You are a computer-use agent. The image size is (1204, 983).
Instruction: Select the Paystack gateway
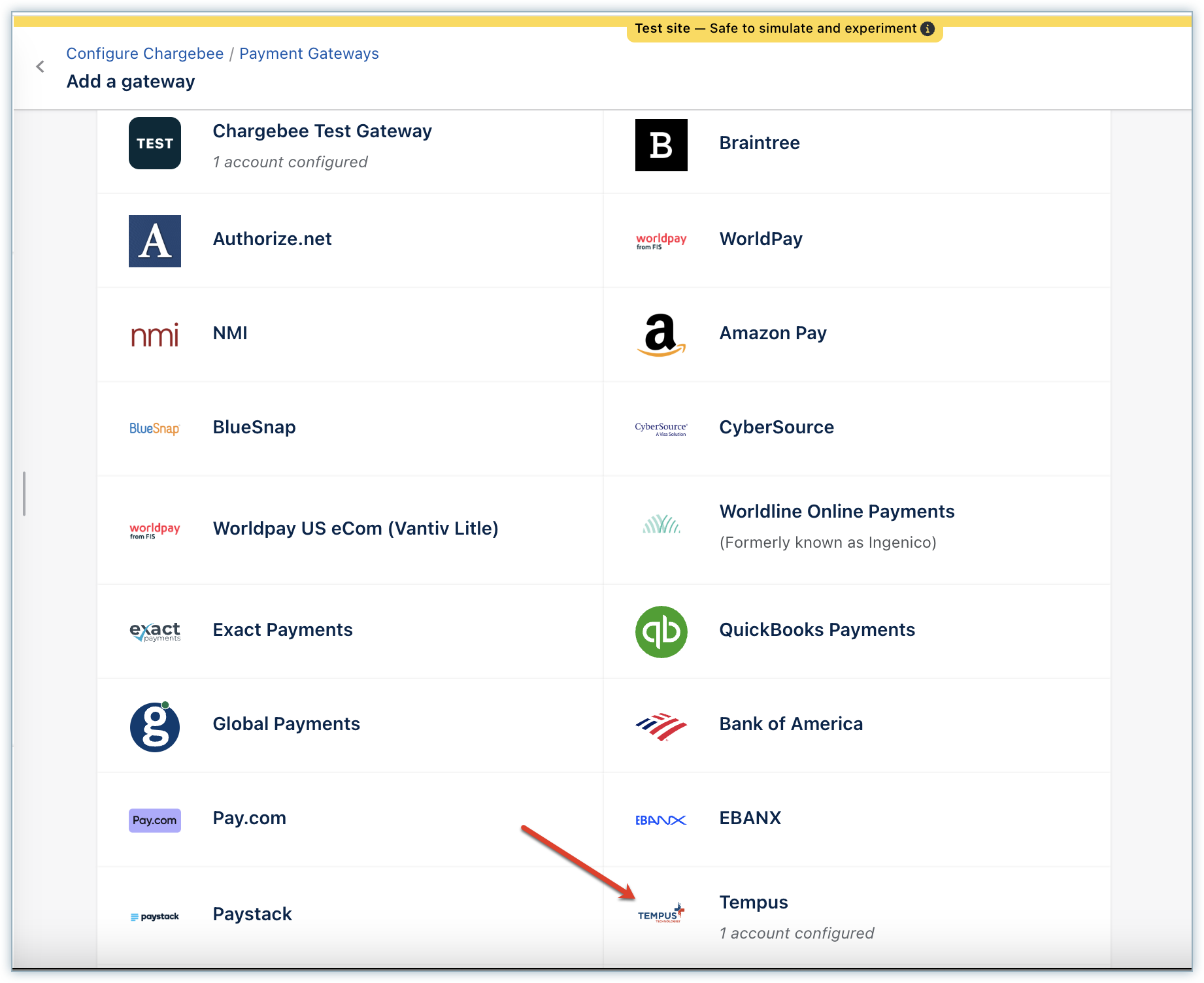click(252, 914)
